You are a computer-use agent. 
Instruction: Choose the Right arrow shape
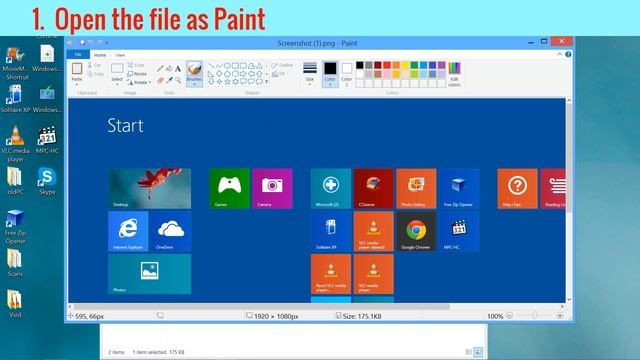[x=243, y=74]
